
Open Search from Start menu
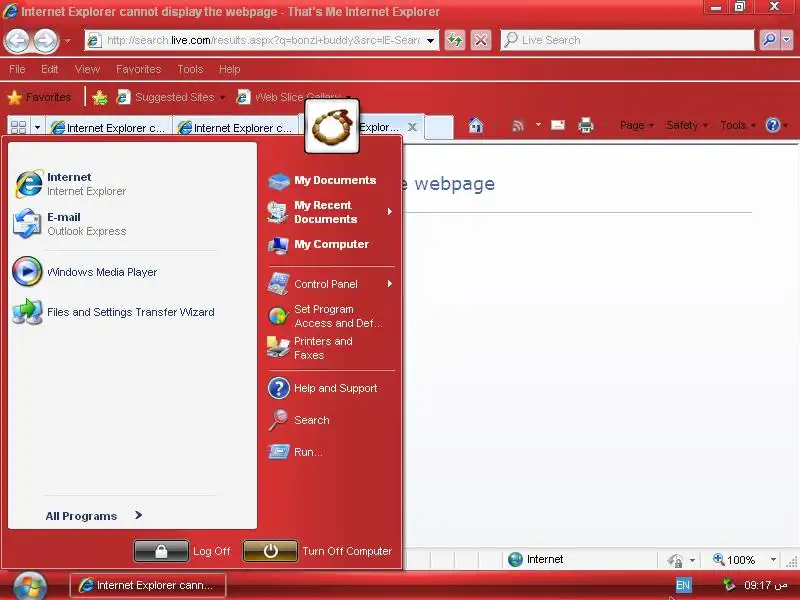pyautogui.click(x=331, y=420)
